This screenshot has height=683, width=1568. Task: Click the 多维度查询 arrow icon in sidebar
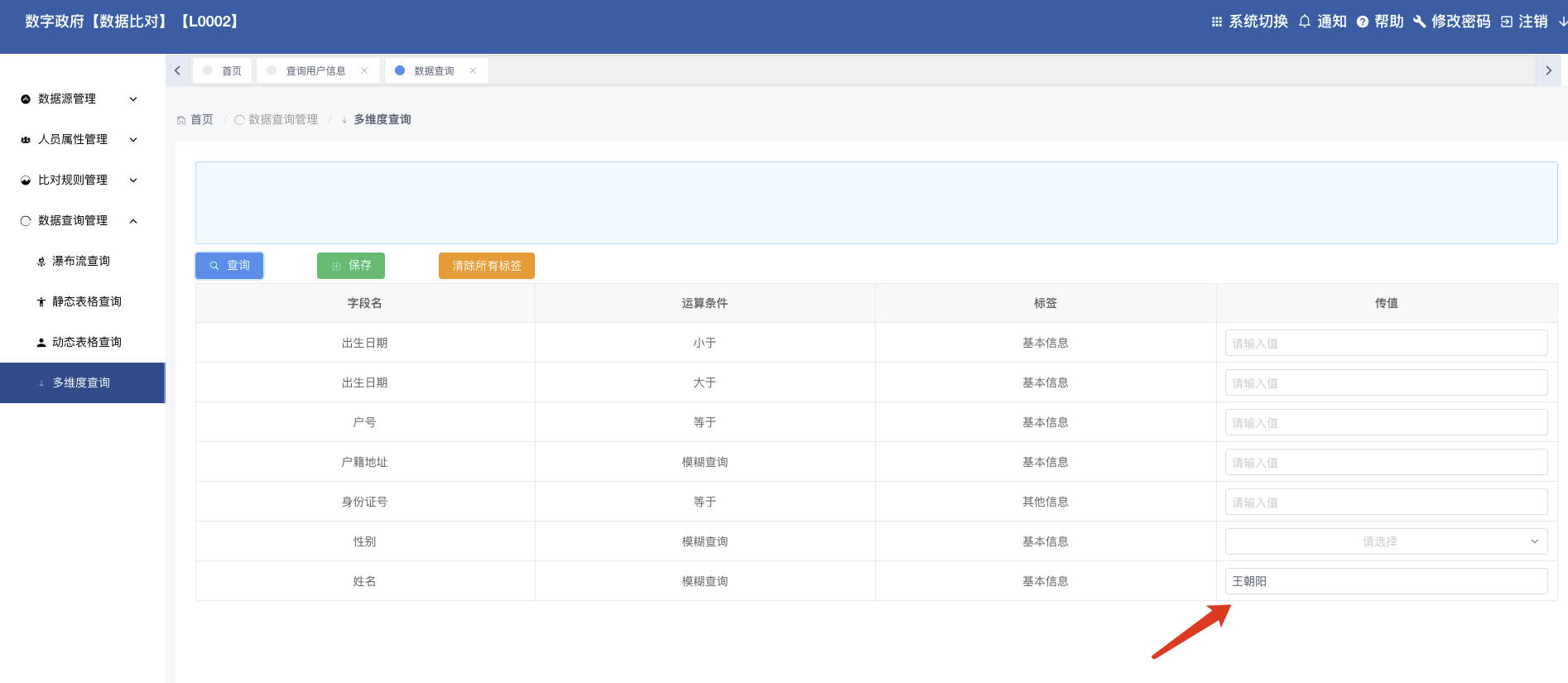point(41,383)
